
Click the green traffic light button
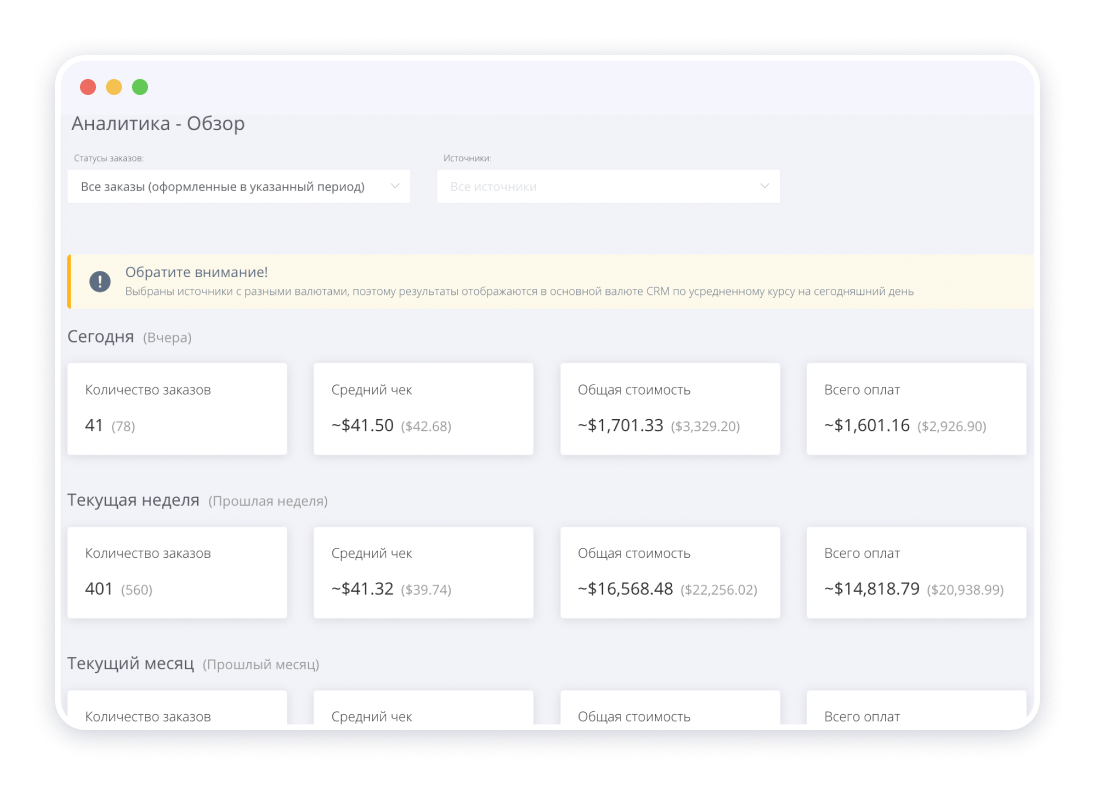coord(140,87)
